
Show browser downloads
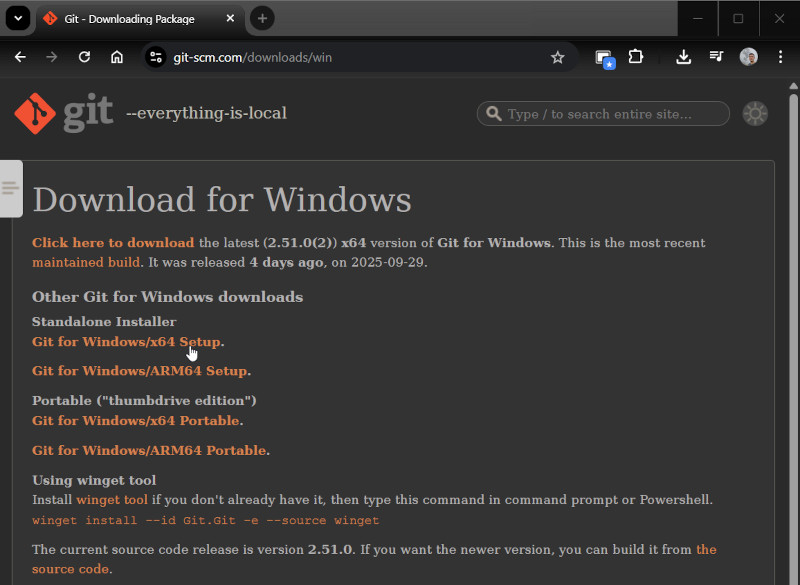coord(684,57)
